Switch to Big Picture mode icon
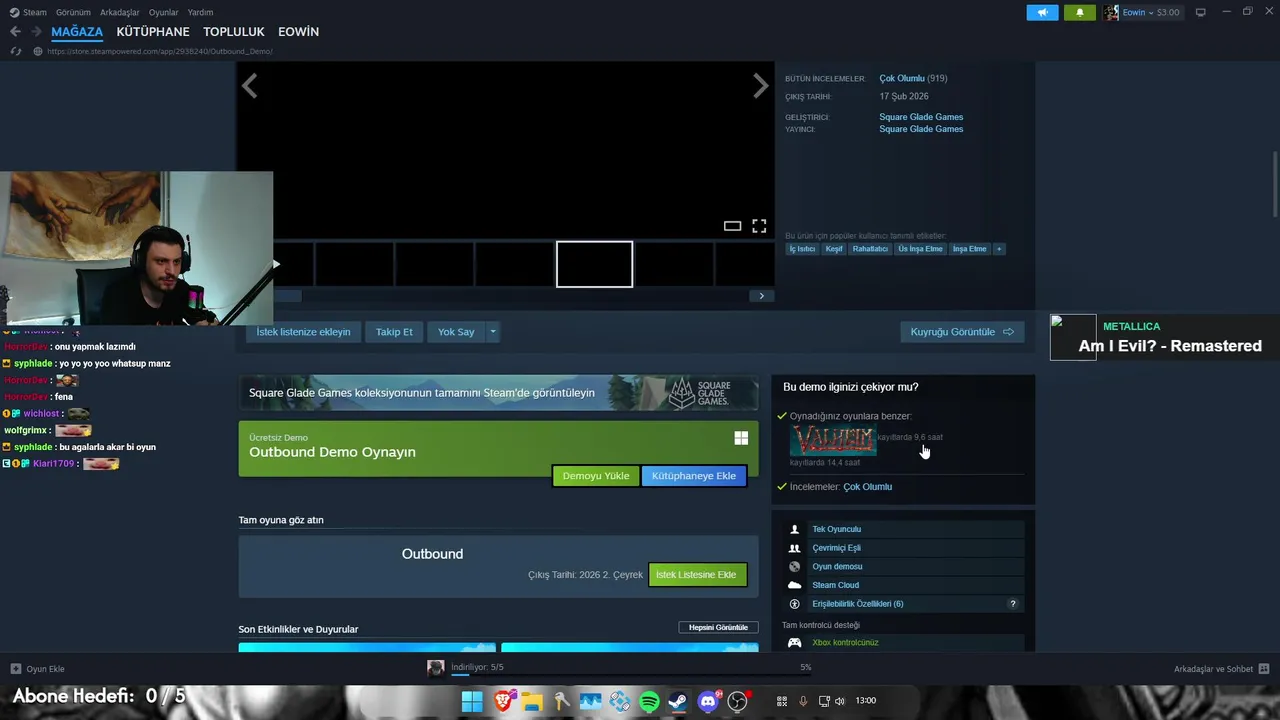1280x720 pixels. 1201,12
